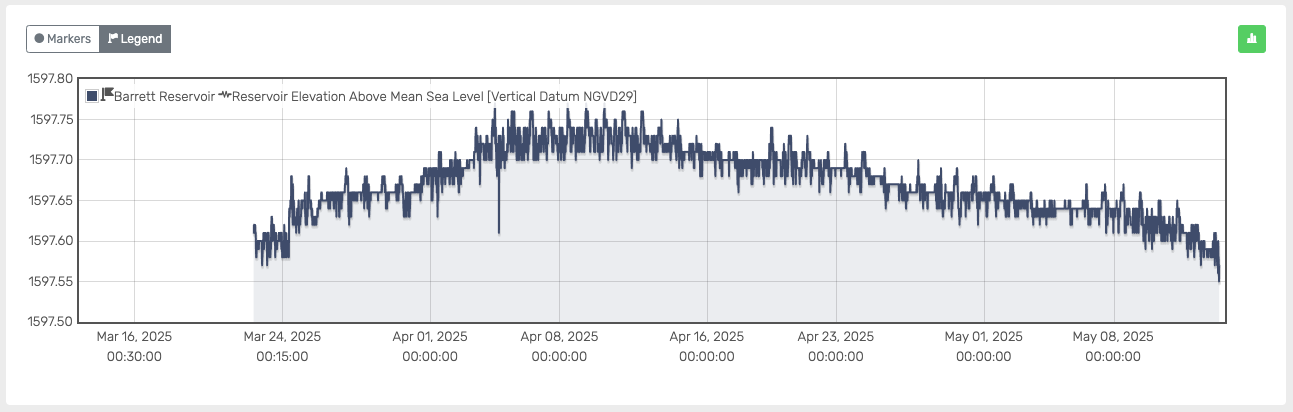Click Reservoir Elevation Above Mean Sea Level text
Image resolution: width=1293 pixels, height=412 pixels.
point(435,96)
